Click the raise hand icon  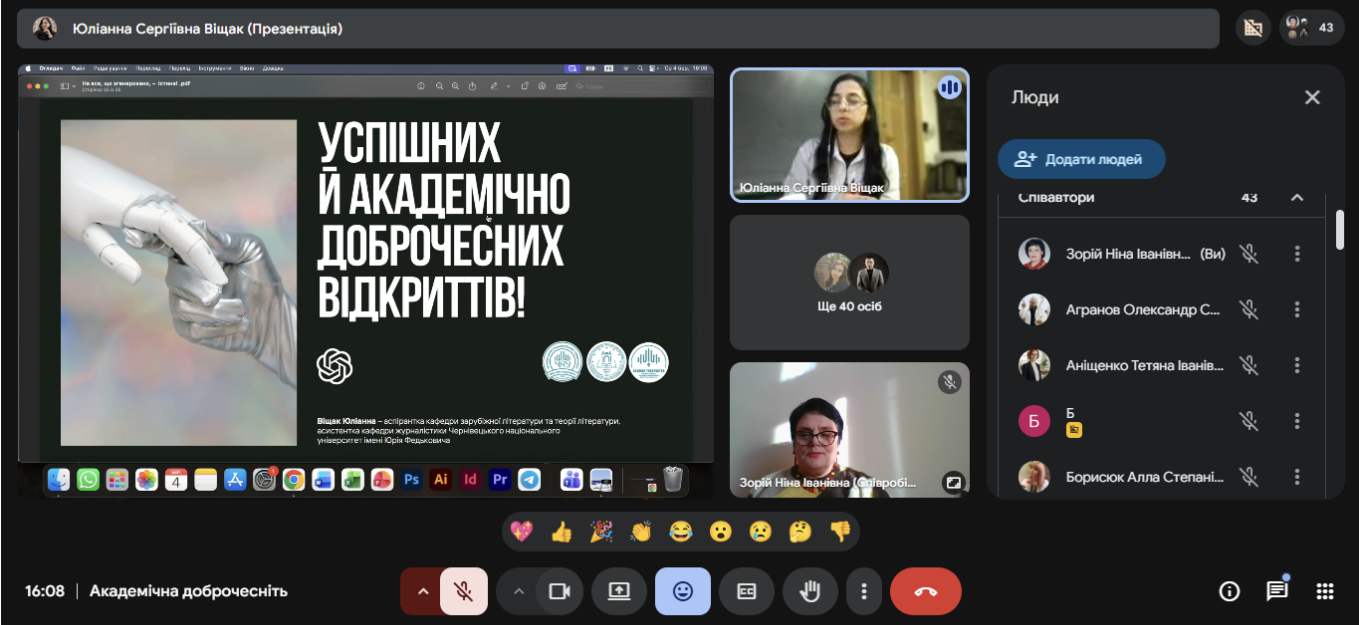point(810,591)
